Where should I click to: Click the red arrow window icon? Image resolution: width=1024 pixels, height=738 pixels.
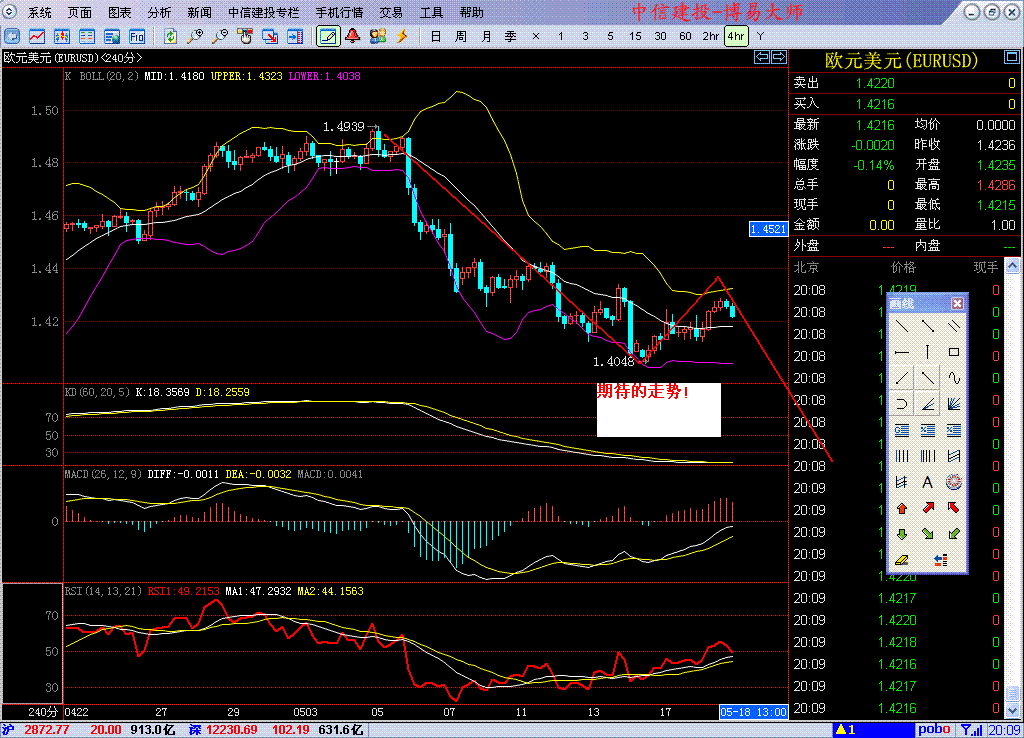(270, 37)
